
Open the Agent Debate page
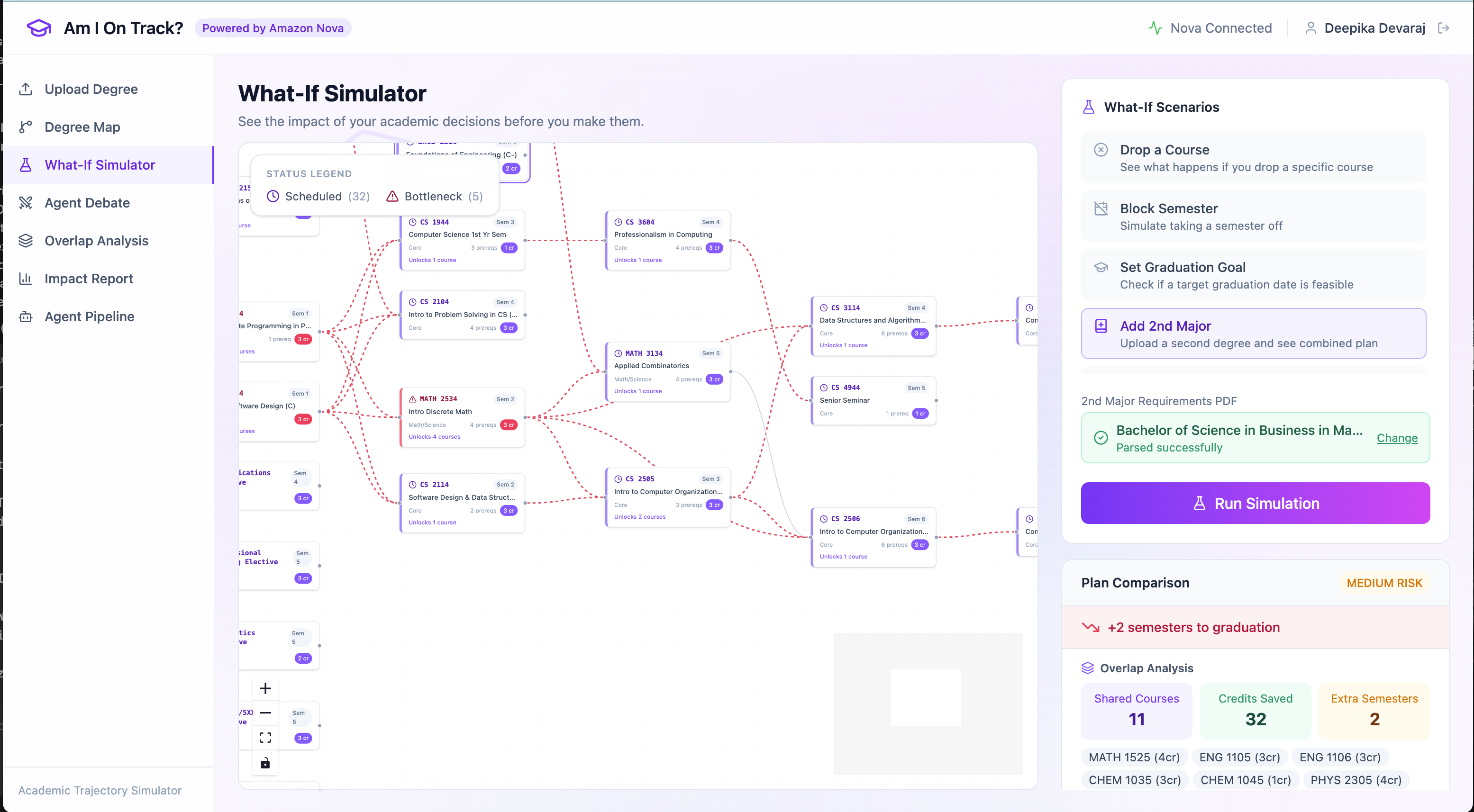coord(87,203)
